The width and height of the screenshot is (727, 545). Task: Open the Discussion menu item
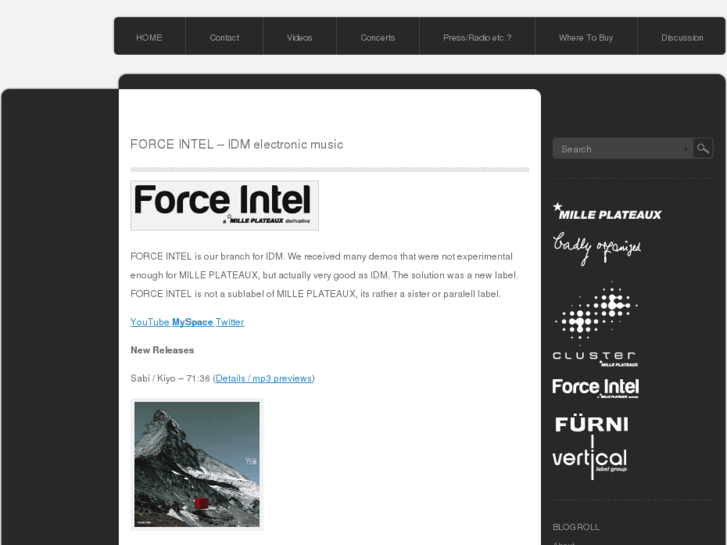coord(682,38)
